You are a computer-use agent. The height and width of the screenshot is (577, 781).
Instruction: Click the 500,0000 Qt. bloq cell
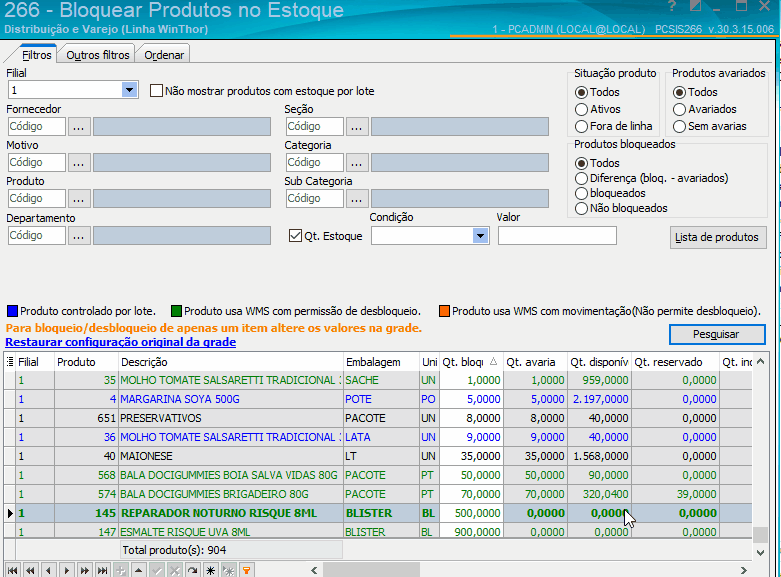[471, 513]
